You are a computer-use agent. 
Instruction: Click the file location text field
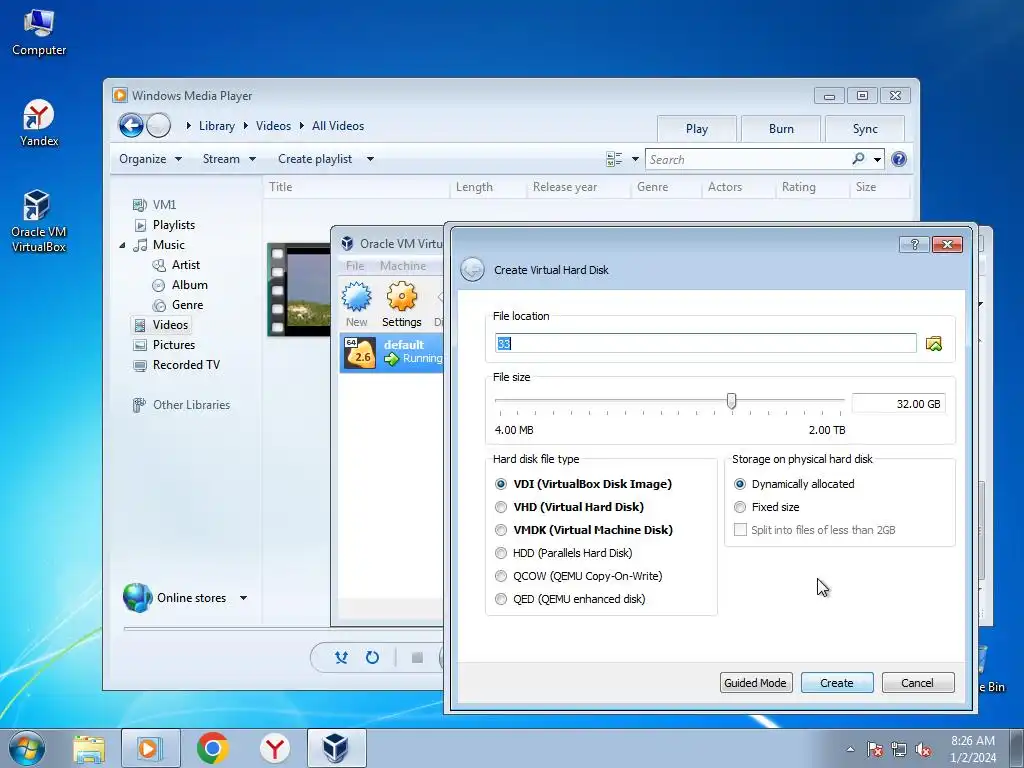click(705, 344)
